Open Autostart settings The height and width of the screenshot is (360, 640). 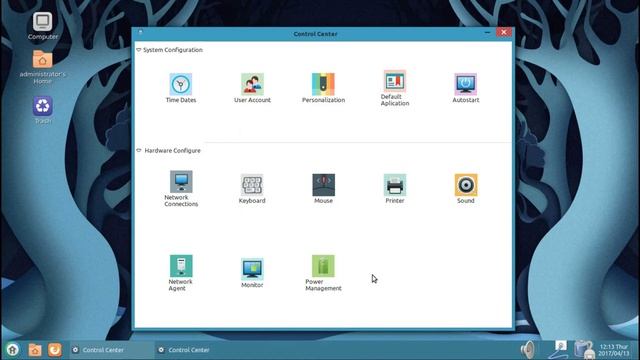coord(466,88)
